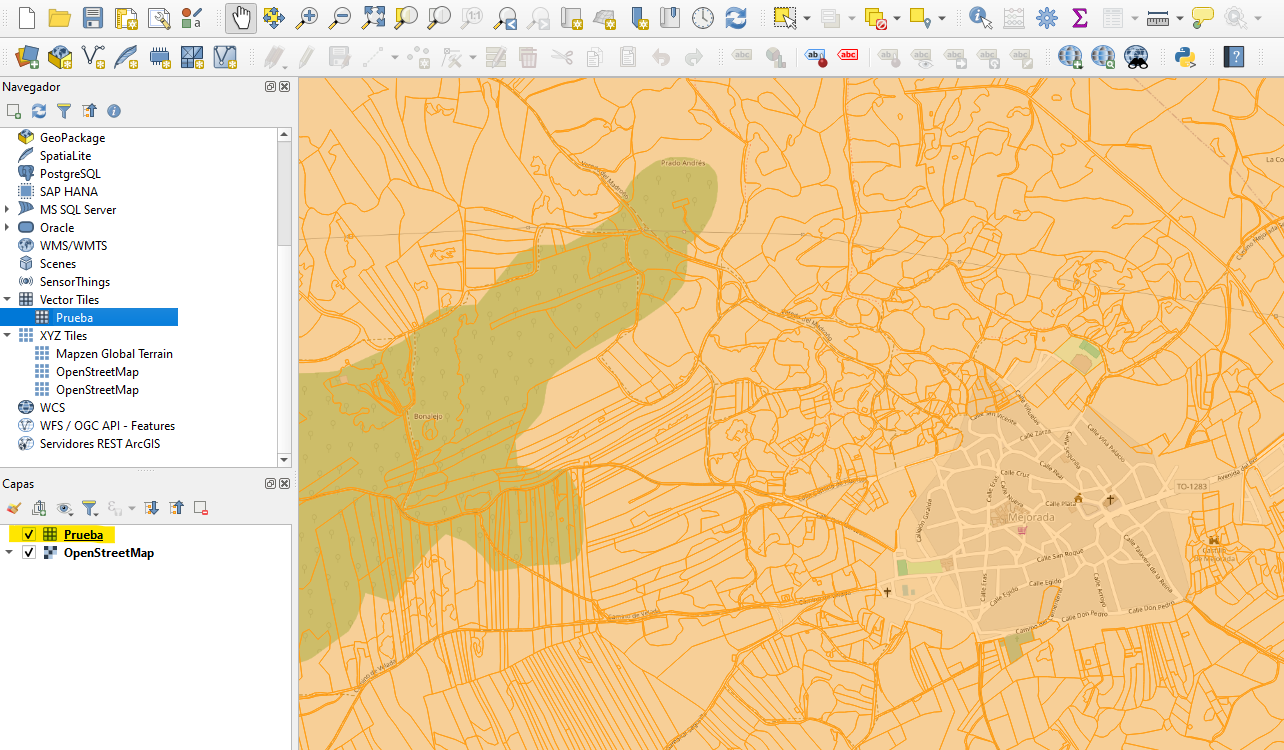Image resolution: width=1284 pixels, height=750 pixels.
Task: Click the New Temporary Scratch Layer icon
Action: 159,57
